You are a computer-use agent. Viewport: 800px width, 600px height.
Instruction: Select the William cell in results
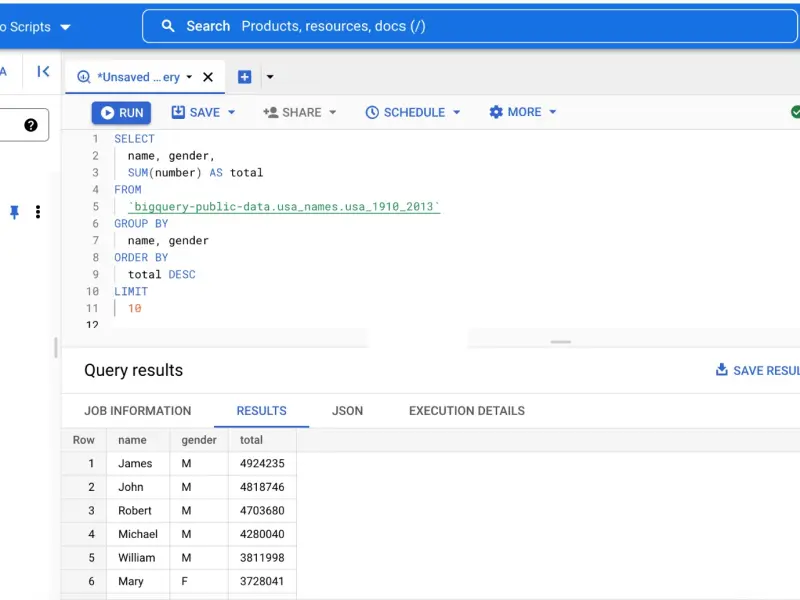(x=137, y=558)
